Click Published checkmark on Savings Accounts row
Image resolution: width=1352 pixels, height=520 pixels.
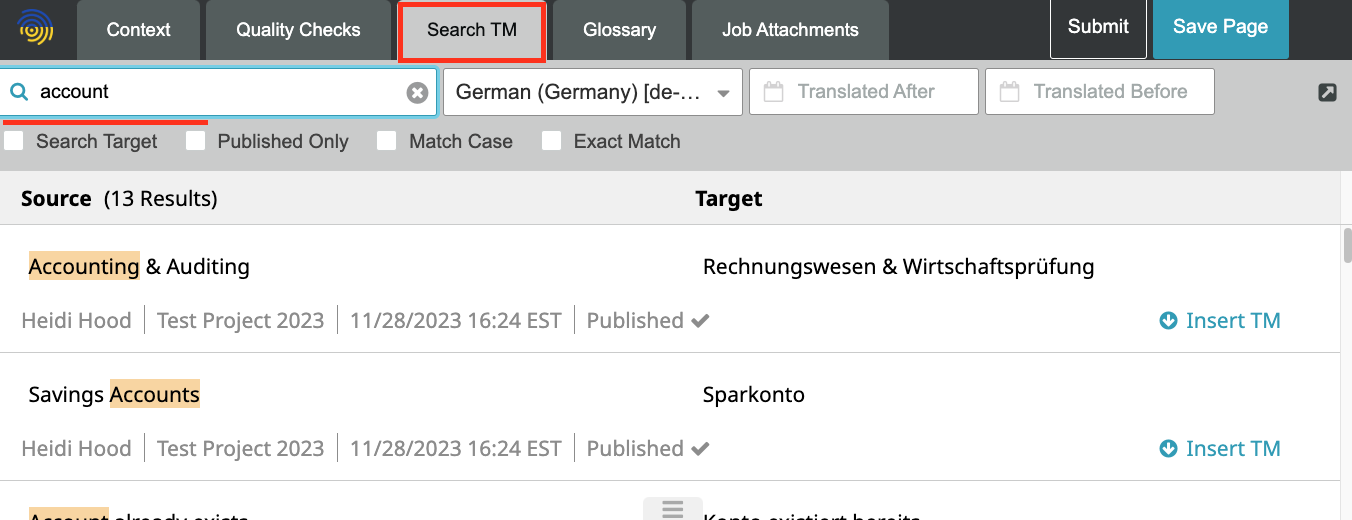point(700,449)
